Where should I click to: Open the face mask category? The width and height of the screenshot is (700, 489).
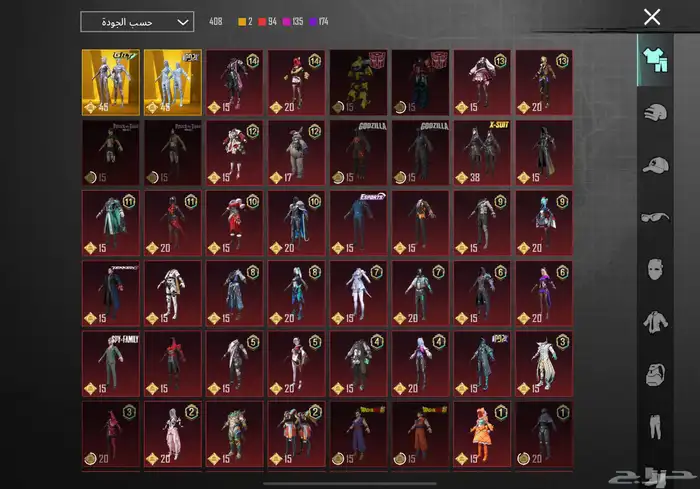pos(654,269)
